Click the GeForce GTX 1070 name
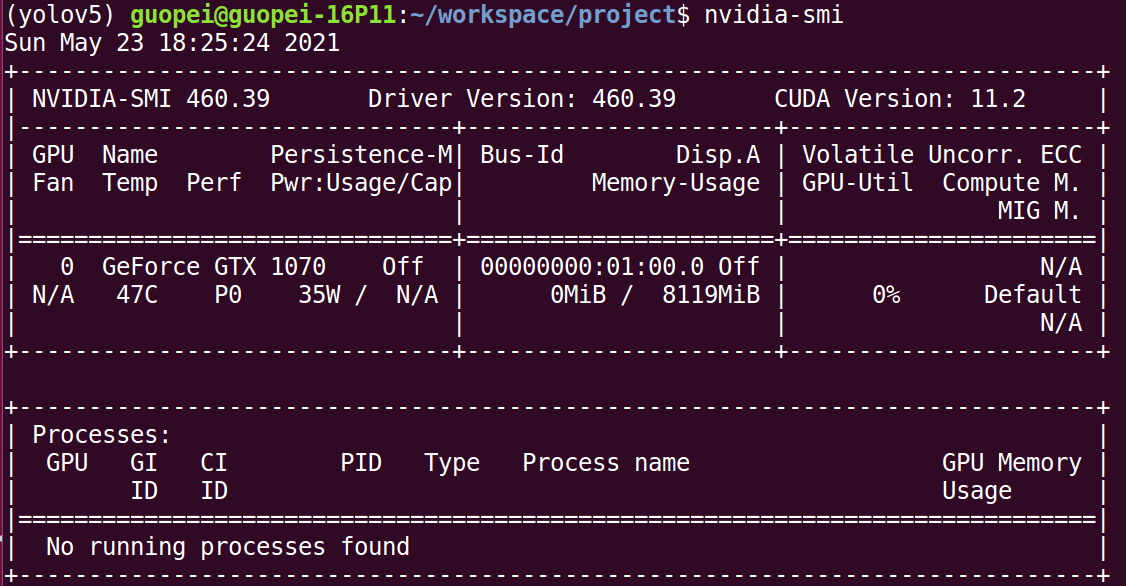The width and height of the screenshot is (1126, 586). 214,266
